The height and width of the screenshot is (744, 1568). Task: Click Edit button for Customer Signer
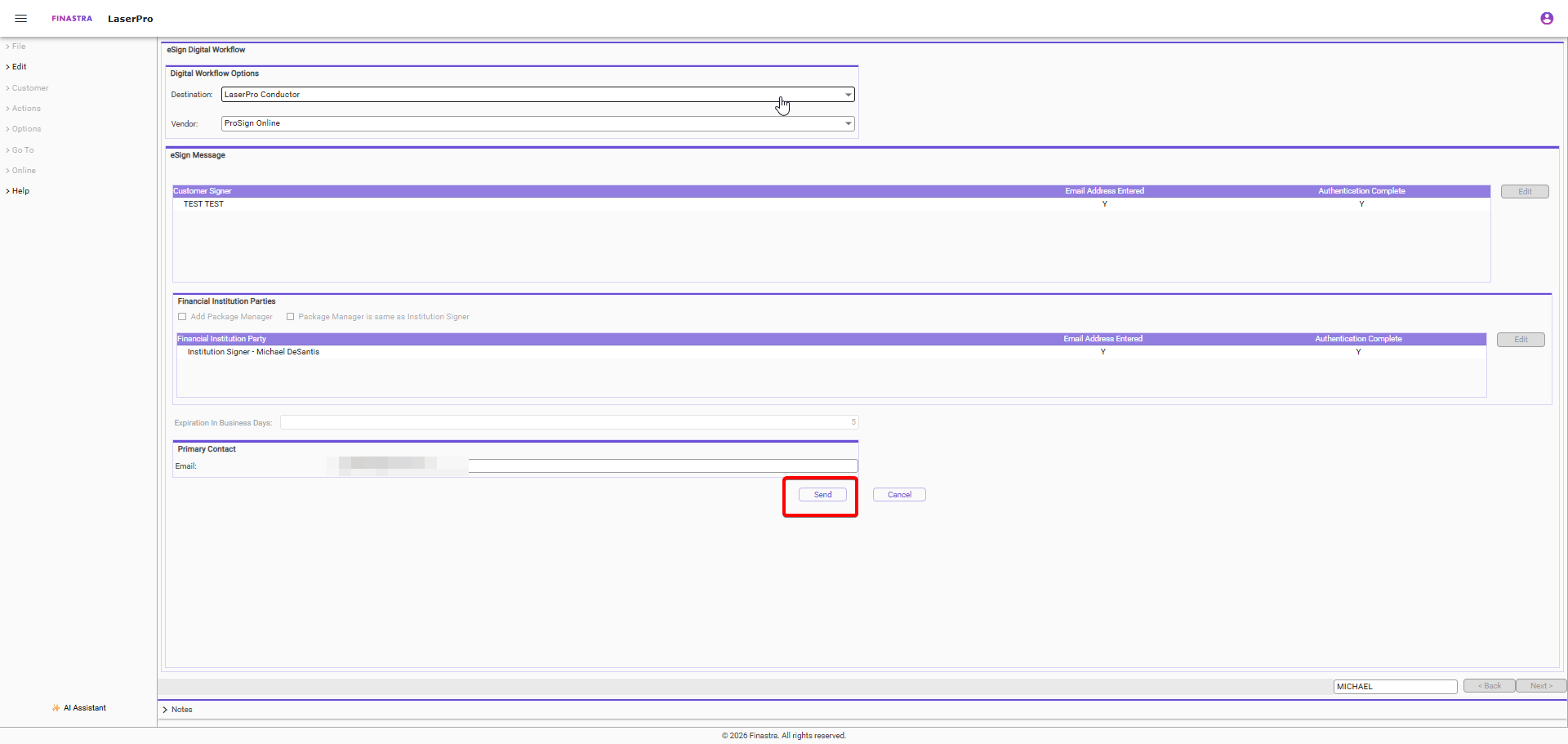[1524, 192]
